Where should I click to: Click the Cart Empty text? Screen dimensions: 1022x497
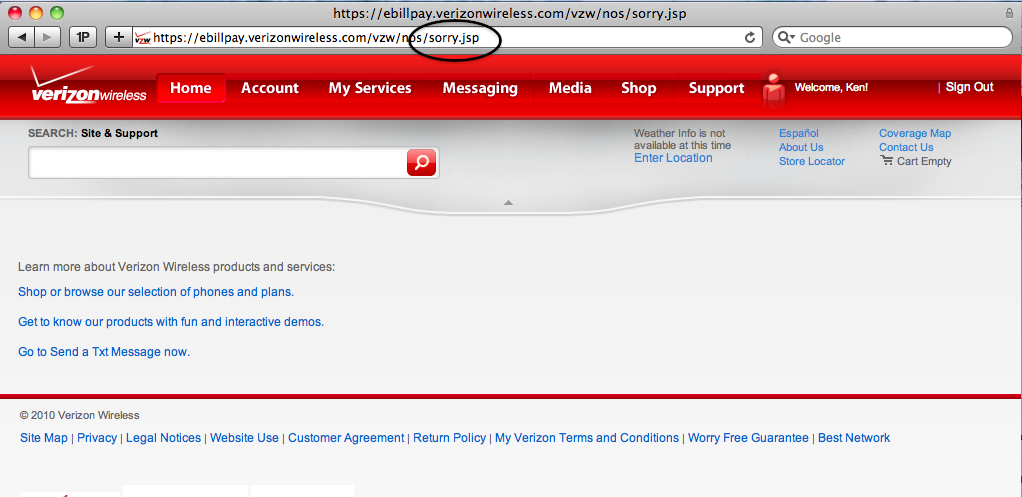coord(924,161)
